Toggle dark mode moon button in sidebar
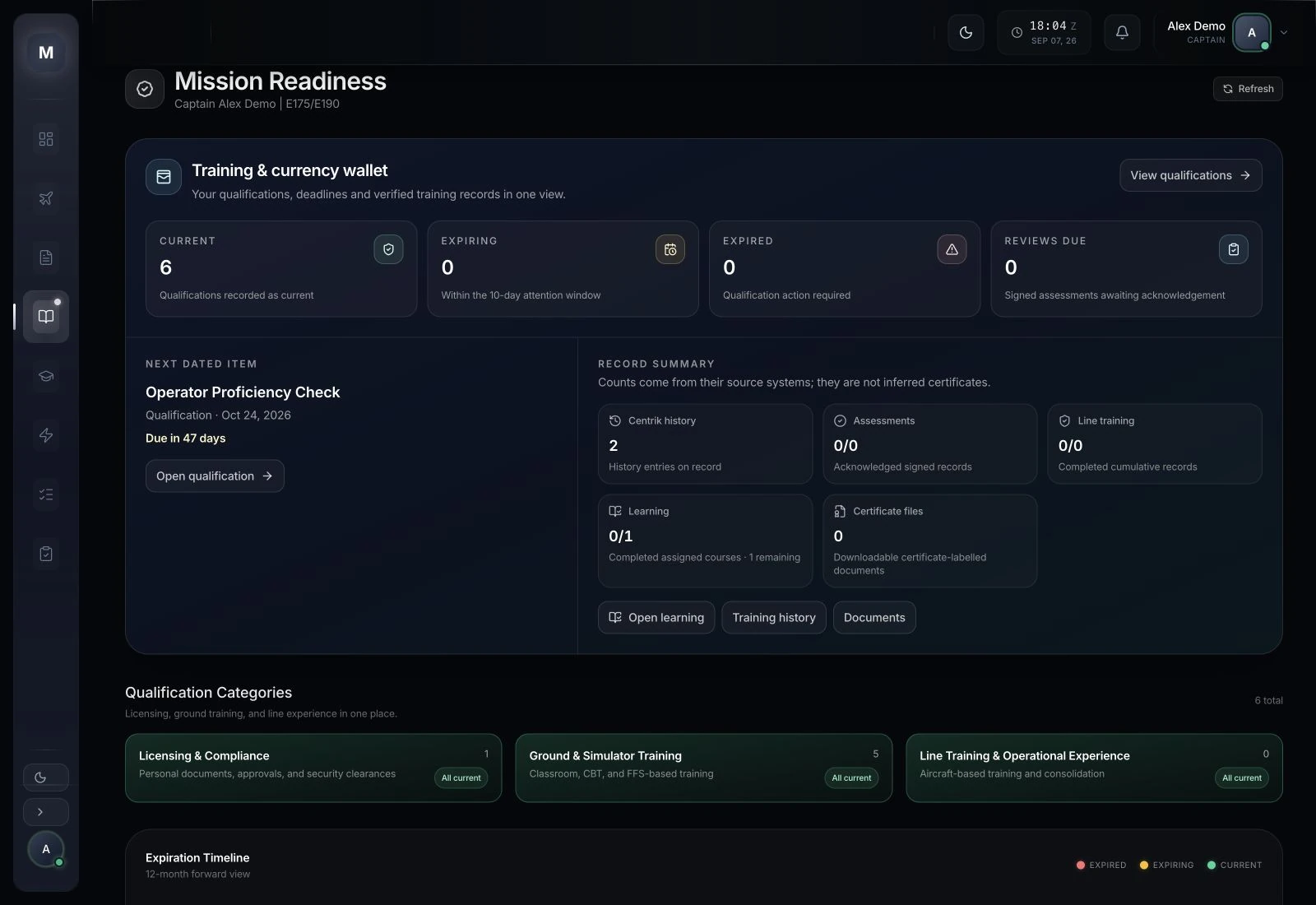 (x=46, y=777)
